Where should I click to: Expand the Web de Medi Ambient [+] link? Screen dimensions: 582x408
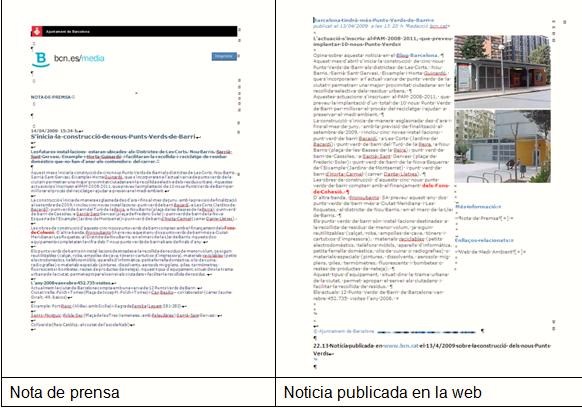tap(491, 252)
